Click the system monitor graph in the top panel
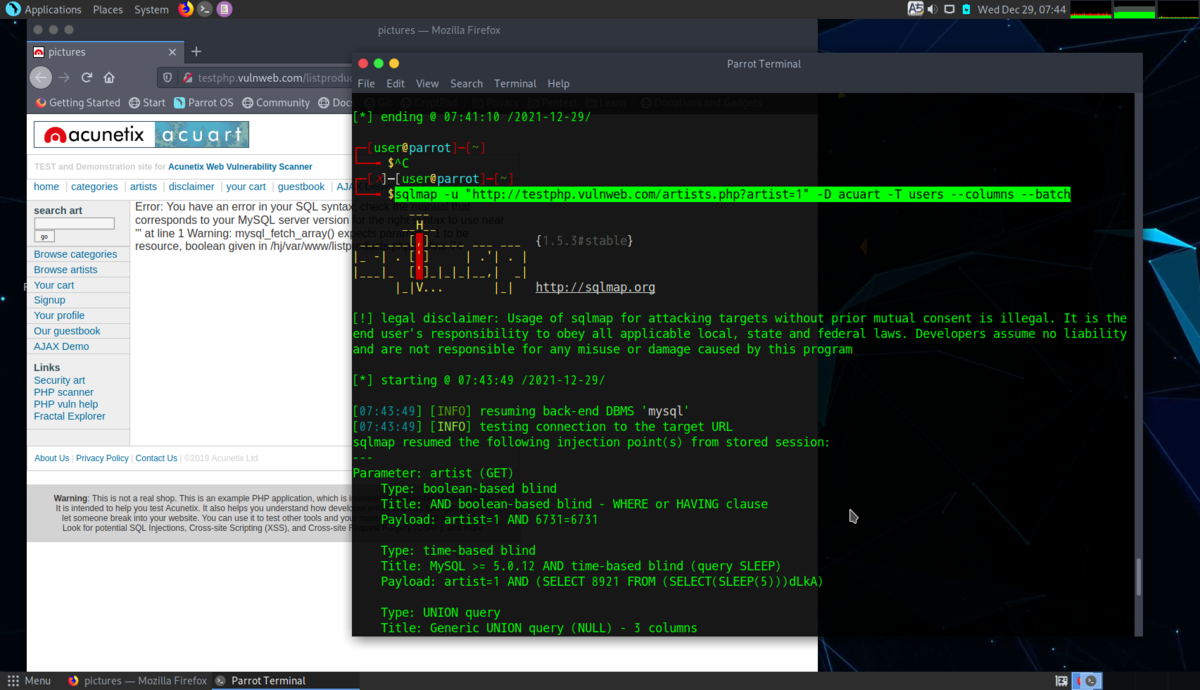Image resolution: width=1200 pixels, height=690 pixels. [x=1132, y=9]
